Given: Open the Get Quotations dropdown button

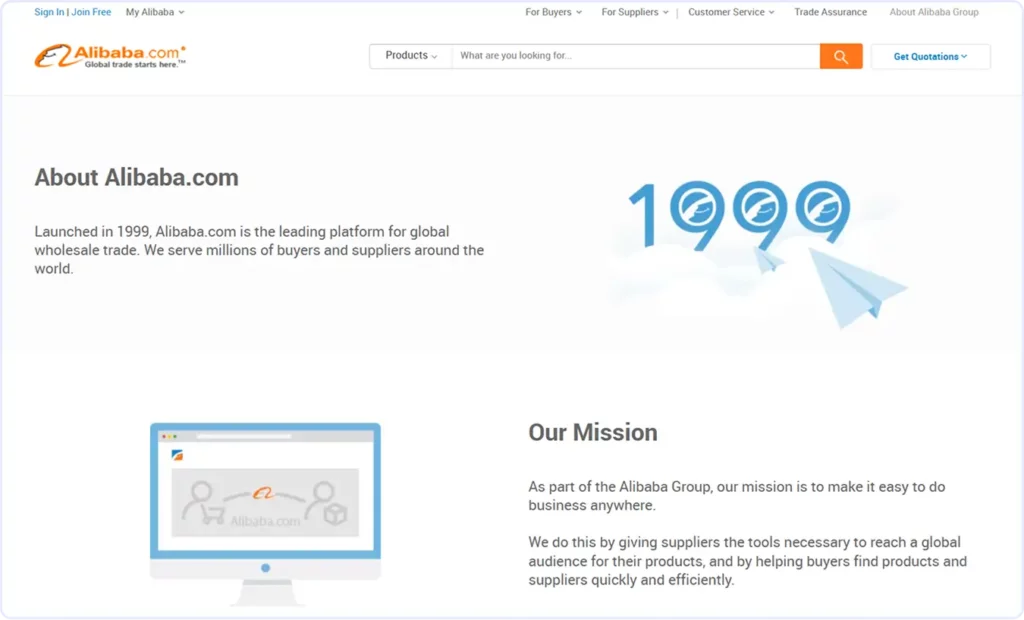Looking at the screenshot, I should tap(930, 56).
